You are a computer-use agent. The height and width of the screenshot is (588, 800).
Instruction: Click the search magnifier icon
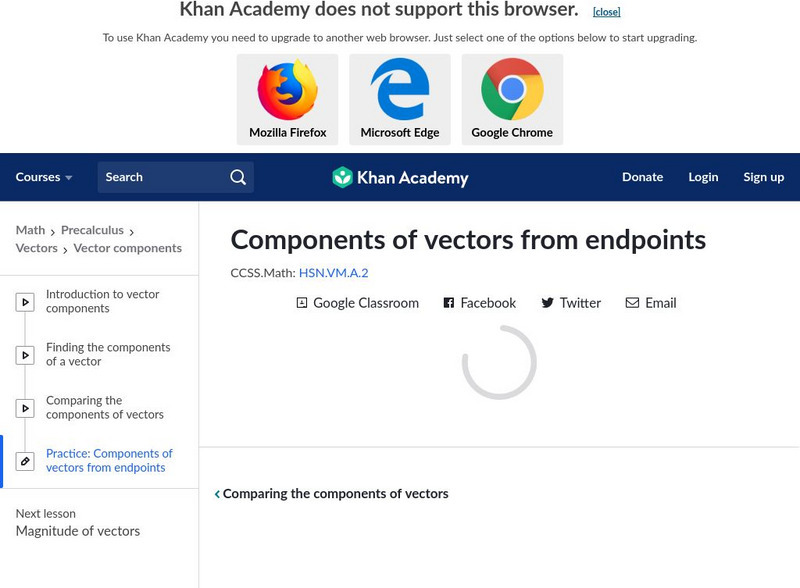click(x=237, y=177)
